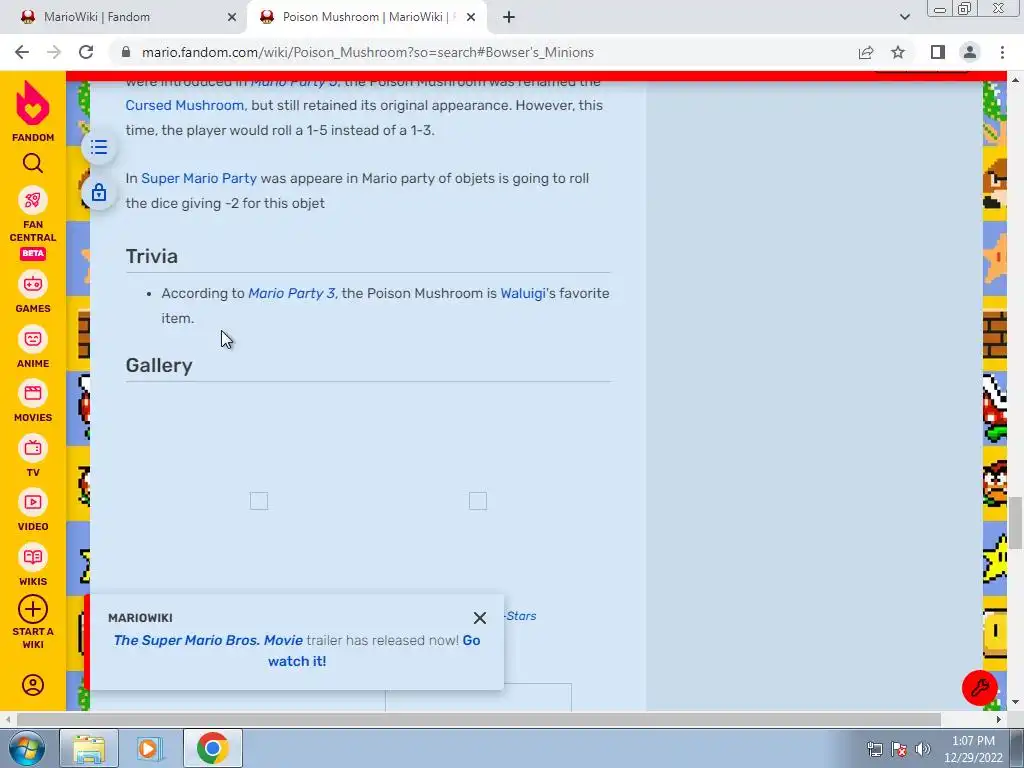
Task: Open the table of contents list icon
Action: [99, 147]
